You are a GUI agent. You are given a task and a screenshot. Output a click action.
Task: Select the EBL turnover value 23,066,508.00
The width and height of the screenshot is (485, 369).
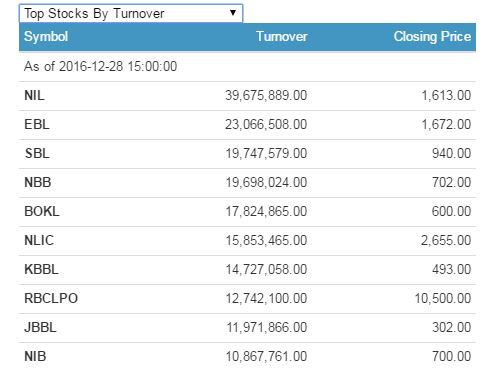[266, 125]
